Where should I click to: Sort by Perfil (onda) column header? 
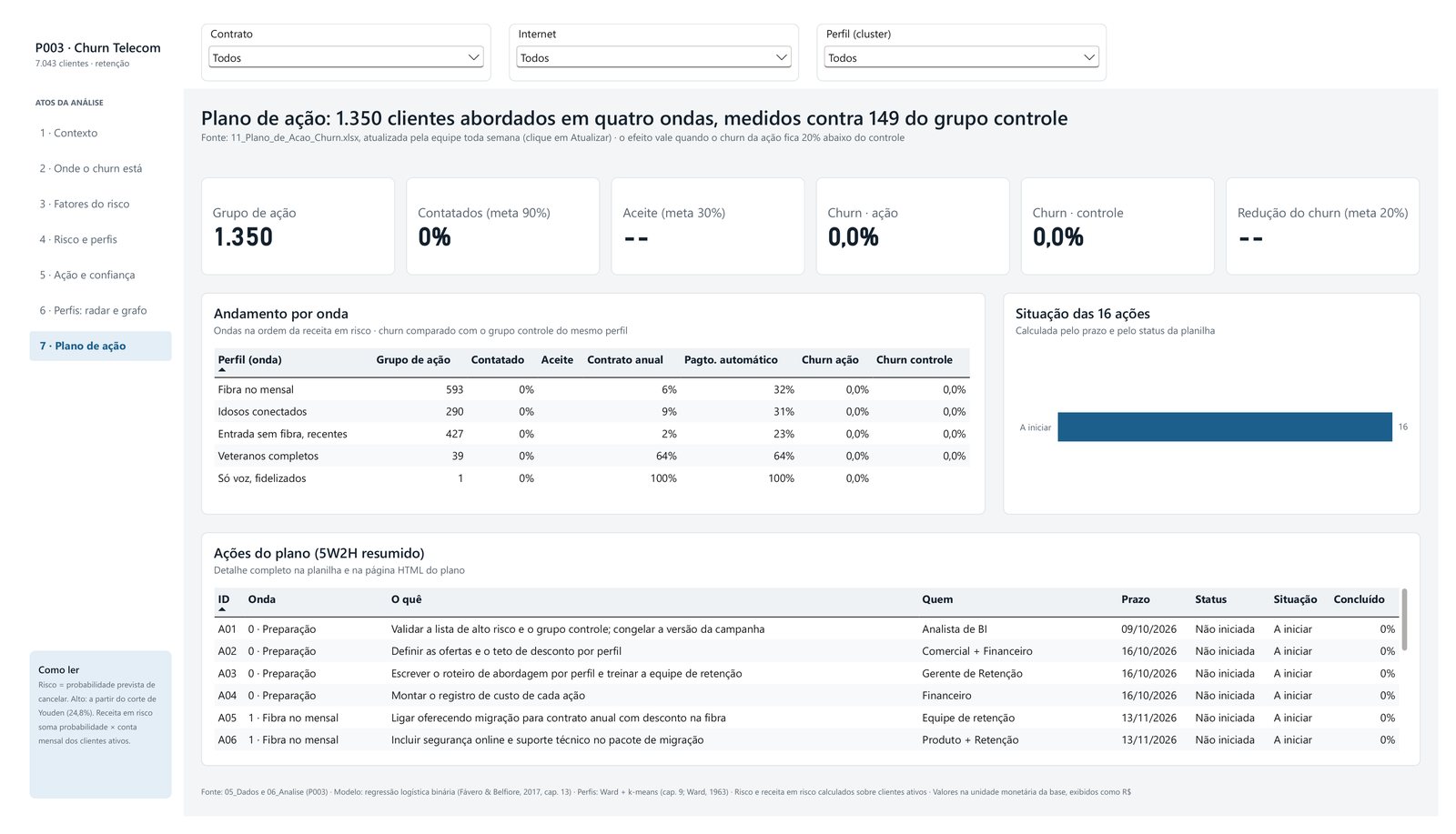[250, 360]
